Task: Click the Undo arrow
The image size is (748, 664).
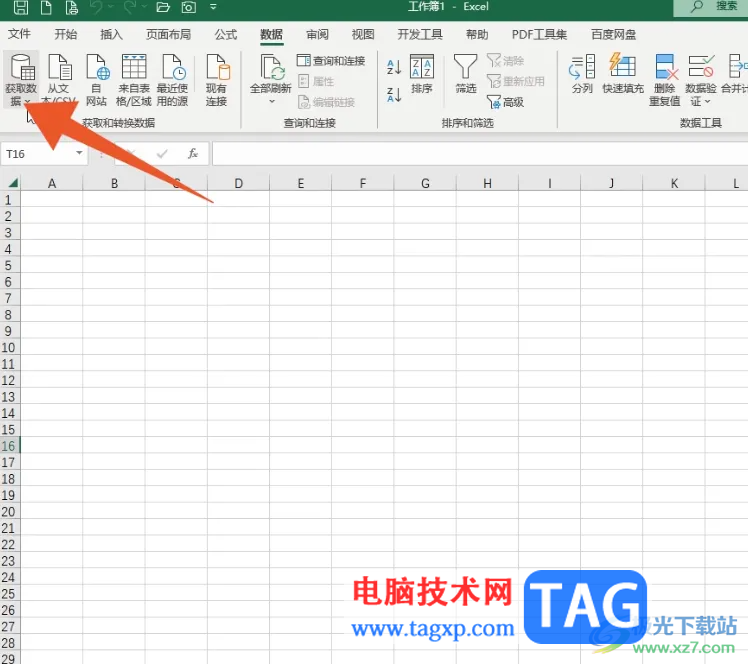Action: (x=97, y=7)
